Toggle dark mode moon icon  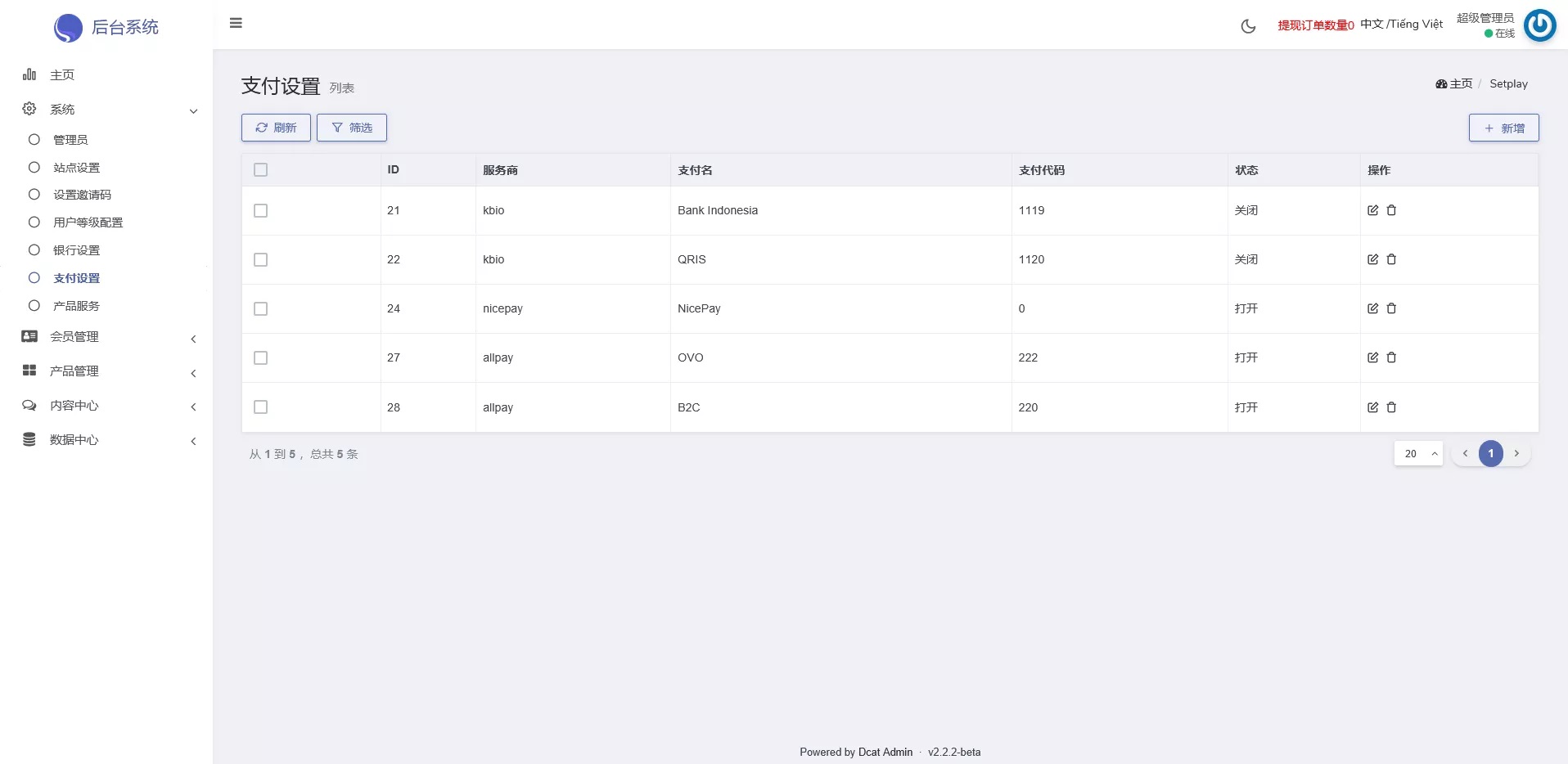point(1248,26)
